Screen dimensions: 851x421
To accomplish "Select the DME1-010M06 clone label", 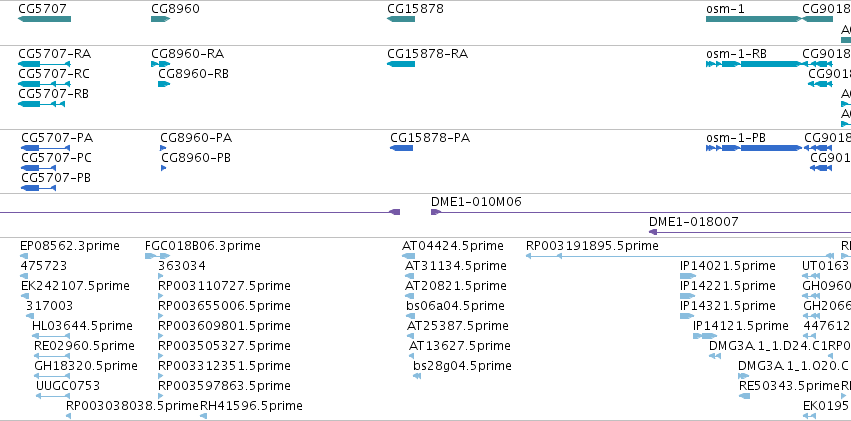I will click(476, 202).
